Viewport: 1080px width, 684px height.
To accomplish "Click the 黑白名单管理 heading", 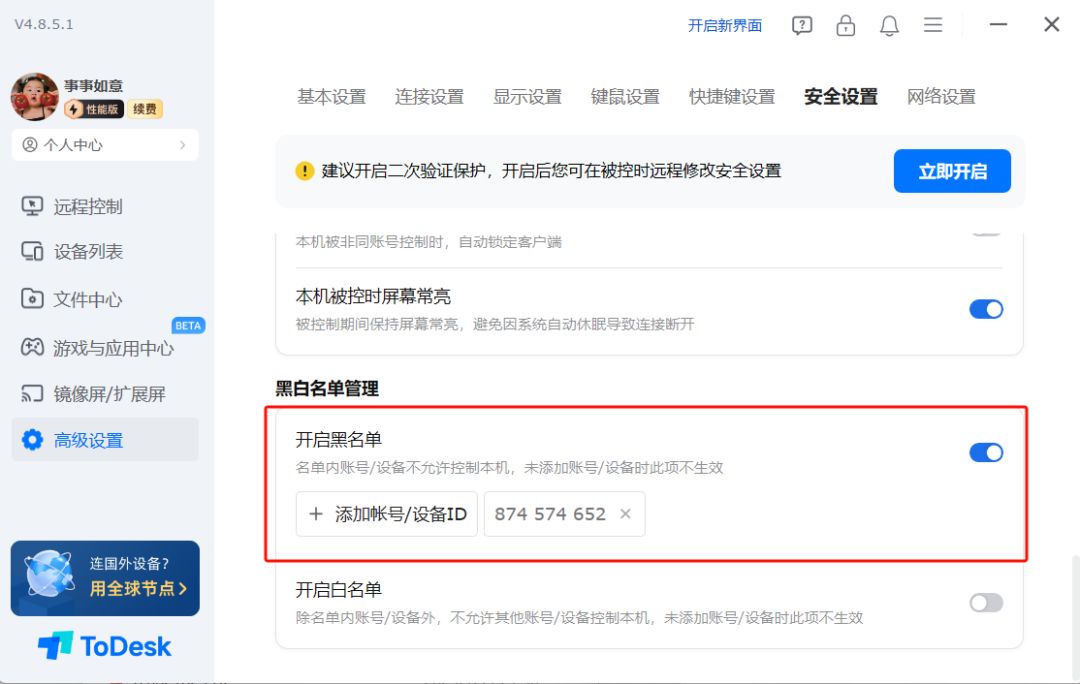I will (x=326, y=388).
